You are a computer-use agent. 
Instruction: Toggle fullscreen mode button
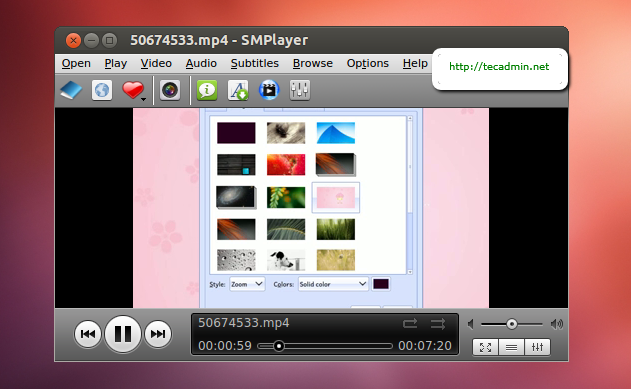click(x=486, y=347)
